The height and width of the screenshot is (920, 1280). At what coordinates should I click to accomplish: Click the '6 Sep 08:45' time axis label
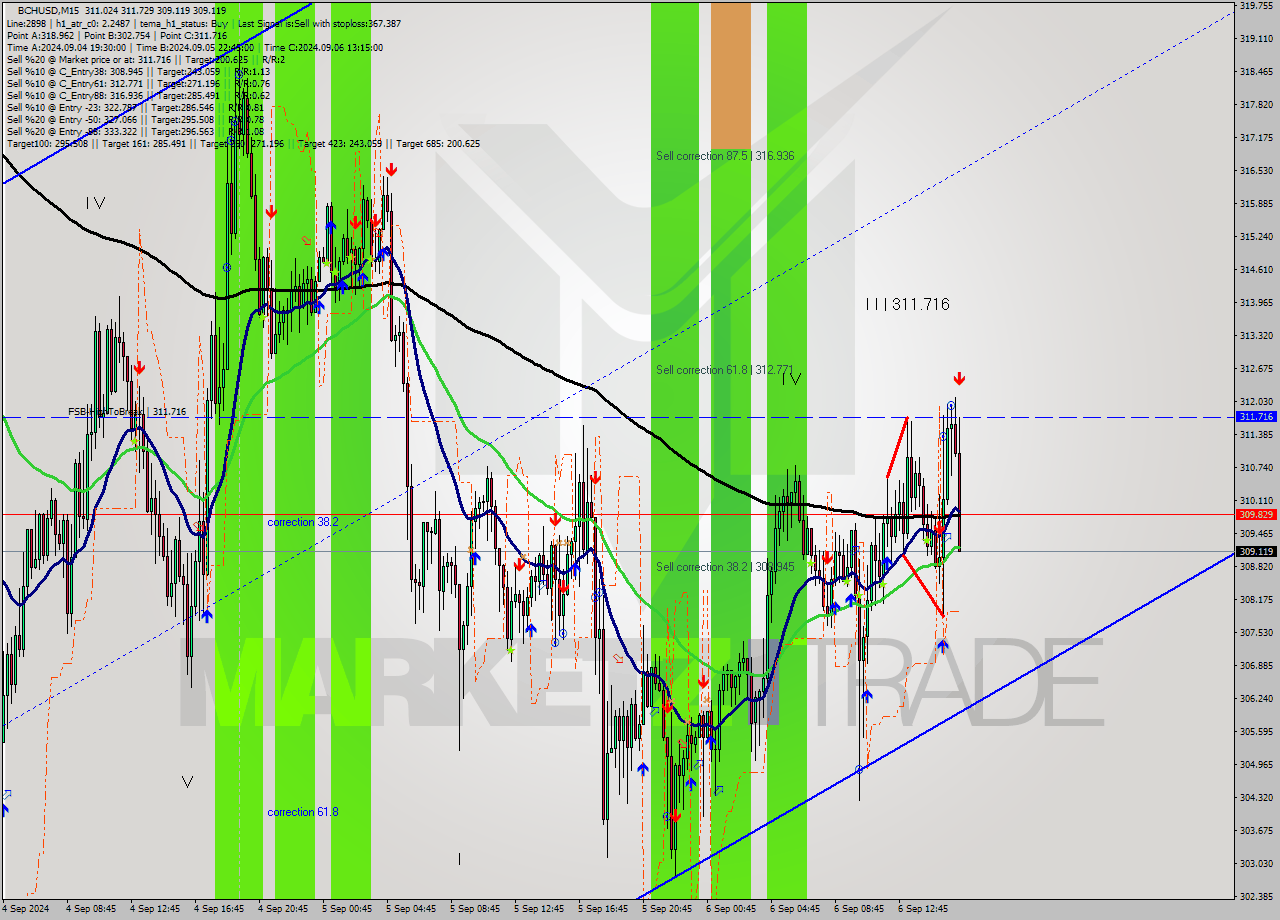point(859,909)
